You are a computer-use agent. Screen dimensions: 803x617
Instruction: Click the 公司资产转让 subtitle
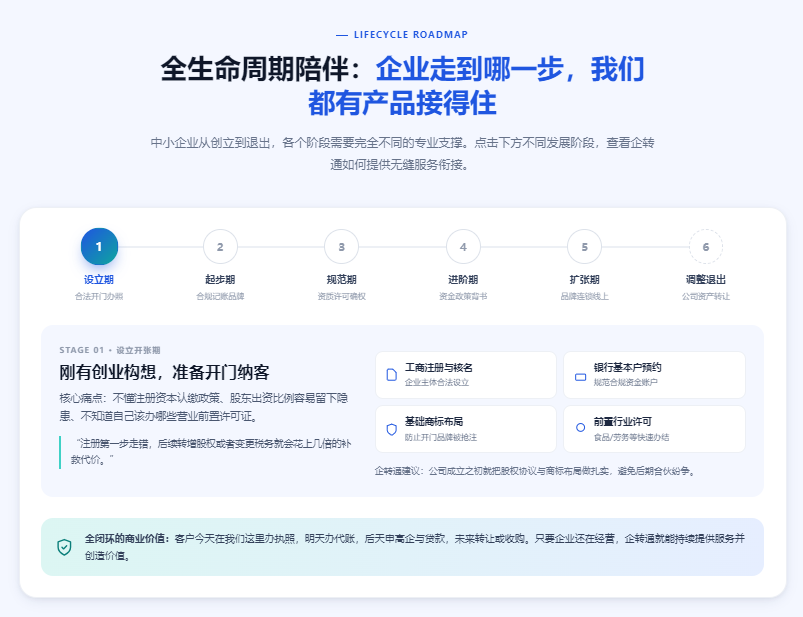coord(706,296)
